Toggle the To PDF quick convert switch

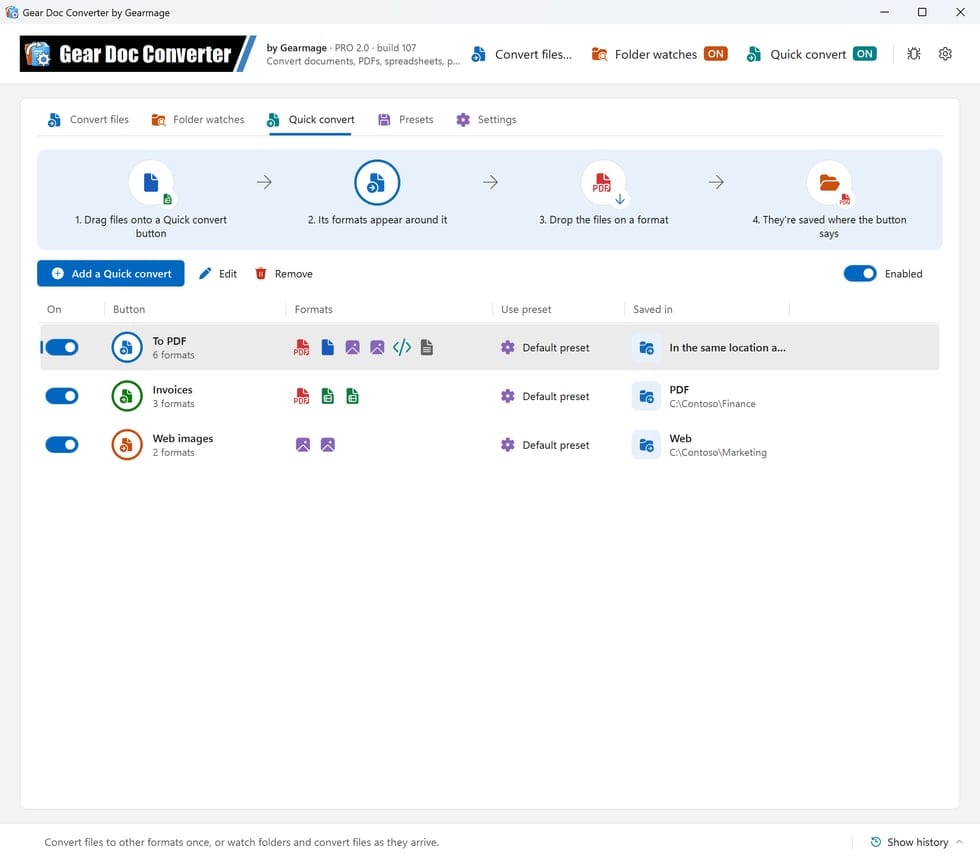click(62, 348)
